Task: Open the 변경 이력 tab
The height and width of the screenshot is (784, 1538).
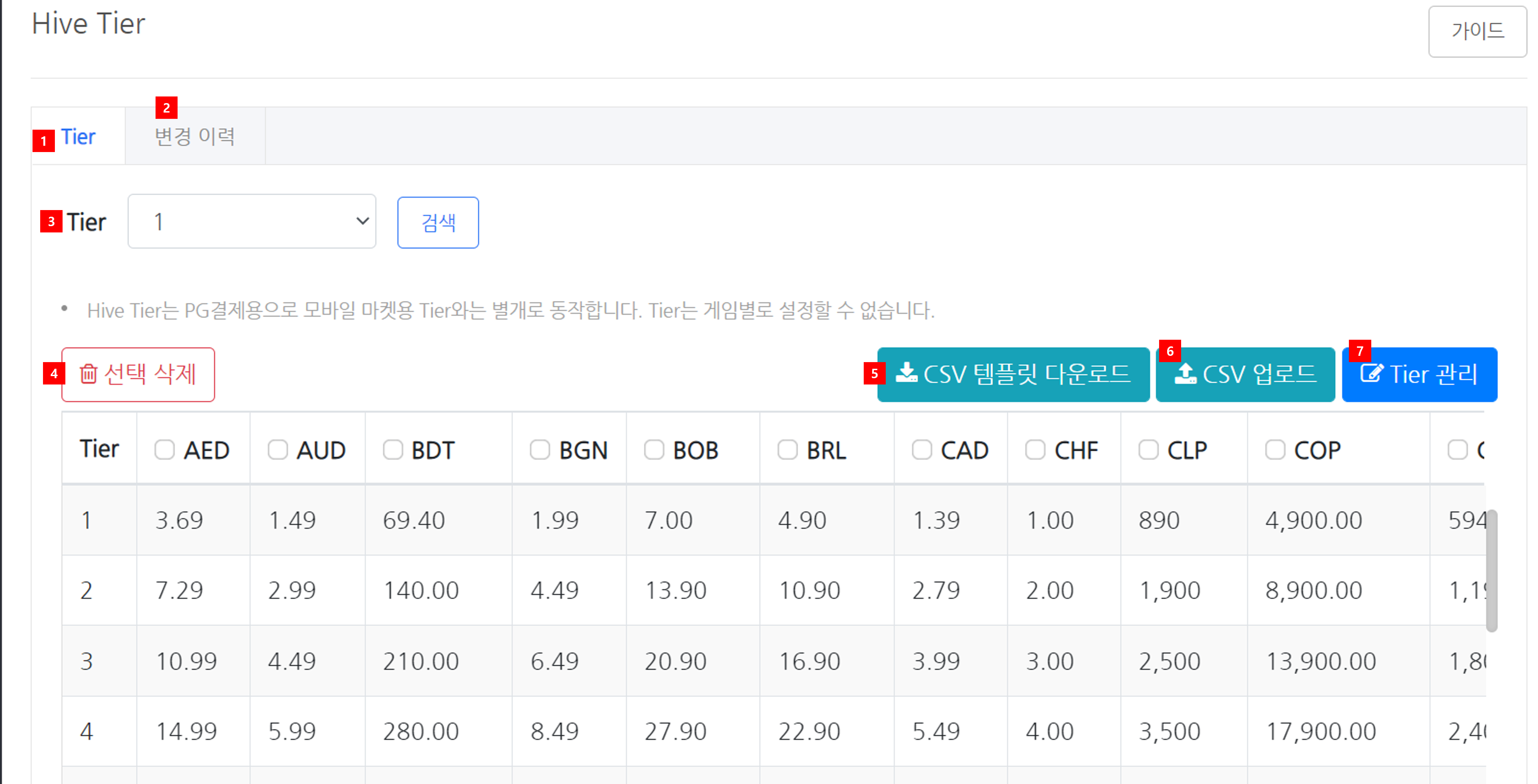Action: coord(195,137)
